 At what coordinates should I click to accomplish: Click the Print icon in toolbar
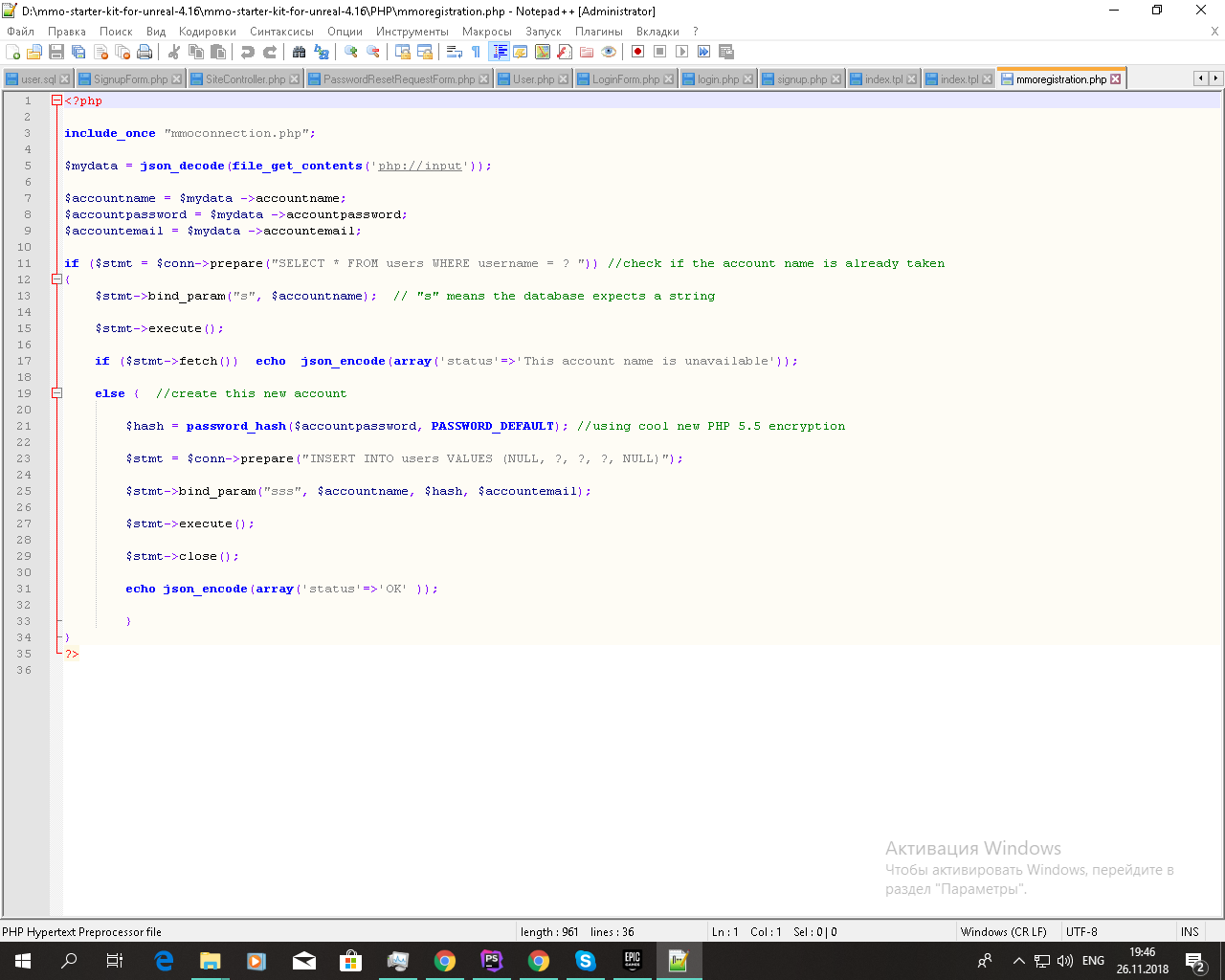point(145,52)
